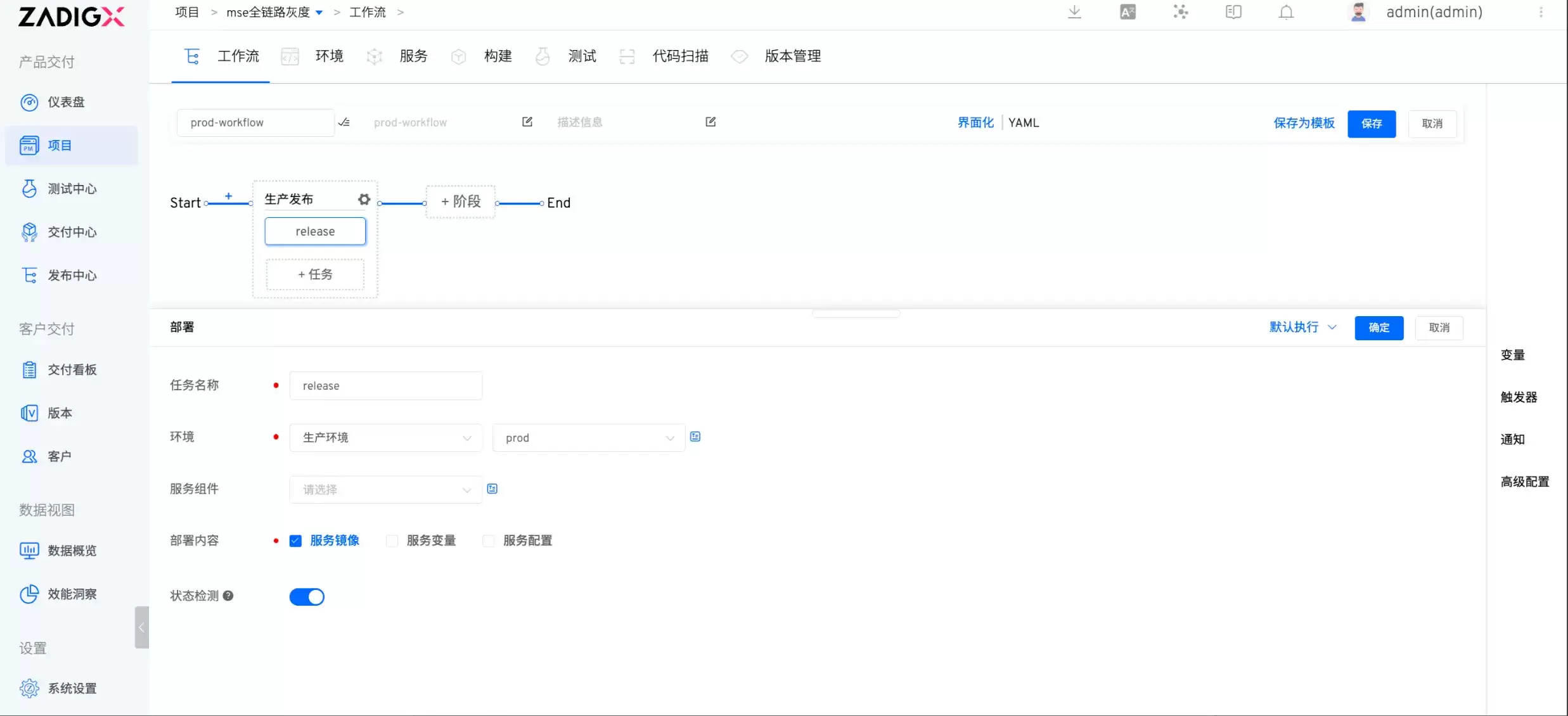Viewport: 1568px width, 716px height.
Task: Switch to the 代码扫描 tab
Action: coord(664,56)
